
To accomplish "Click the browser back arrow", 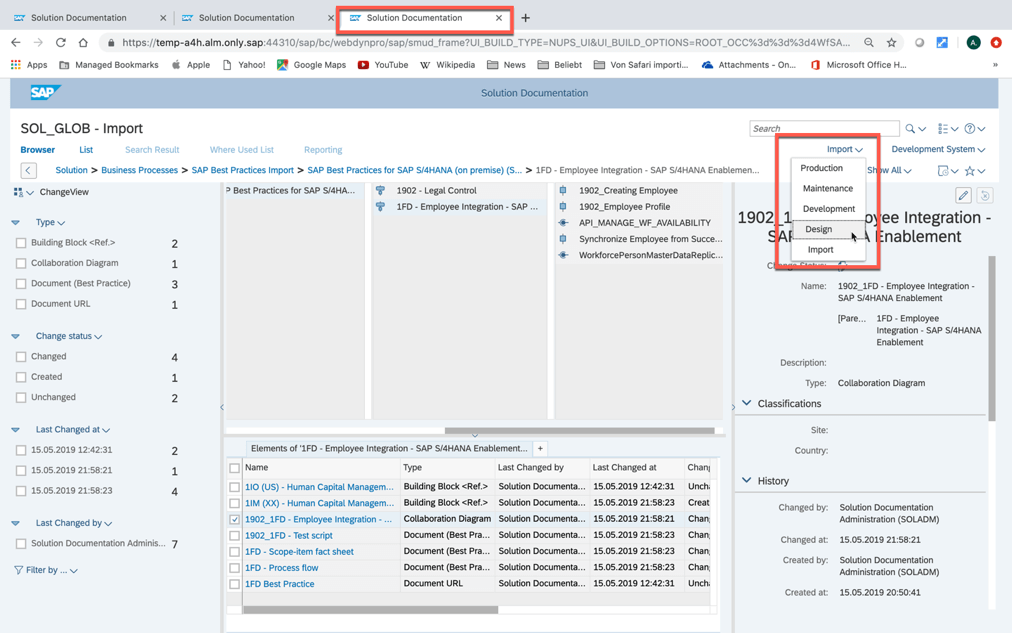I will (16, 43).
